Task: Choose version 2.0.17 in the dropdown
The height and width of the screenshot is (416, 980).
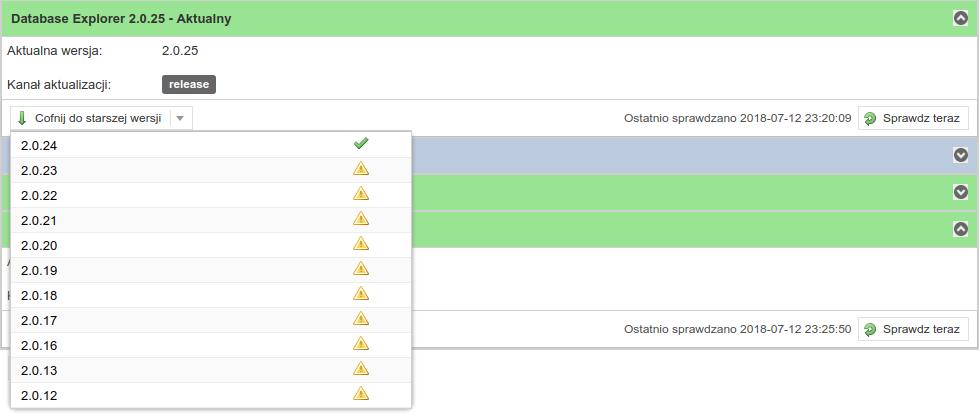Action: coord(211,320)
